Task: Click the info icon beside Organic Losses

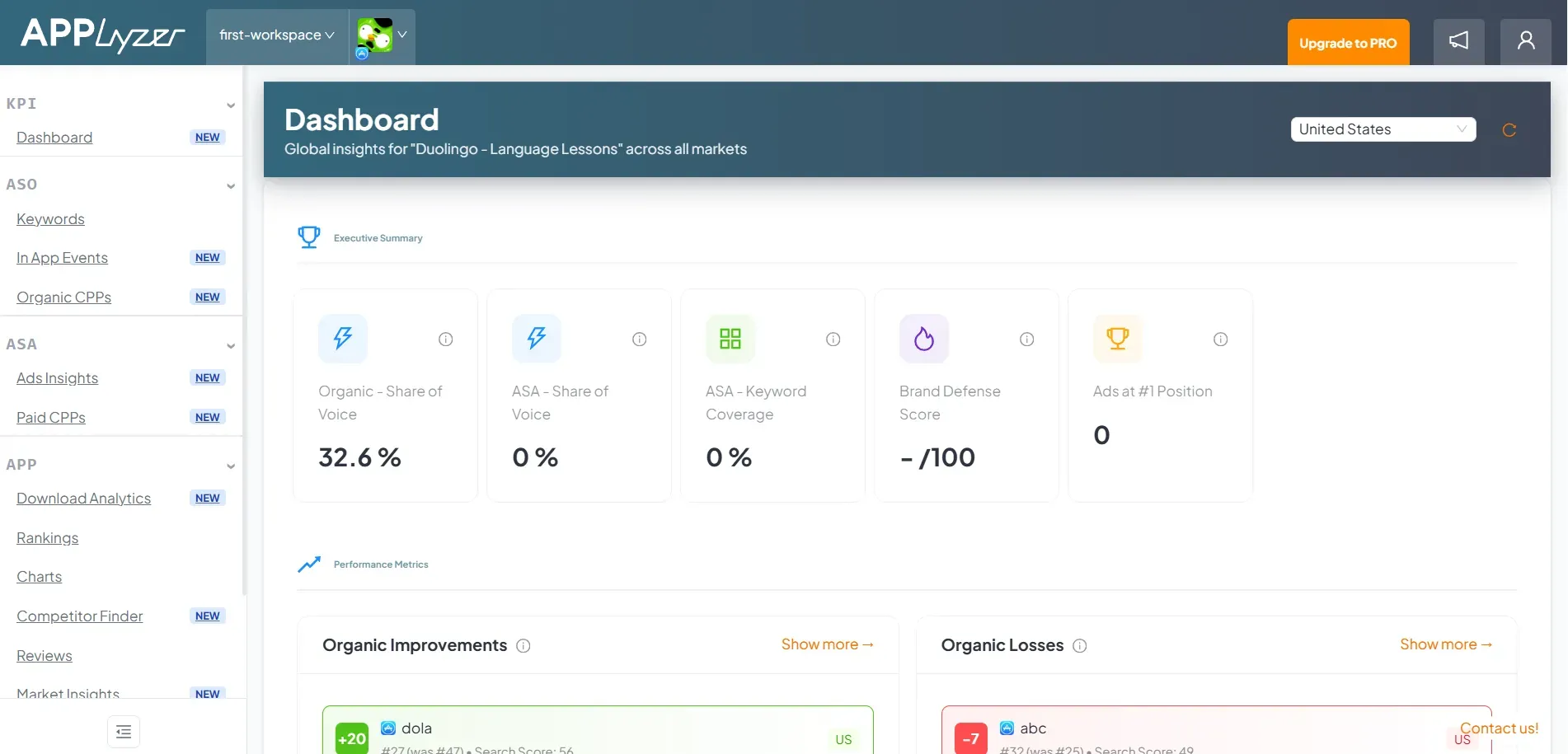Action: pos(1080,646)
